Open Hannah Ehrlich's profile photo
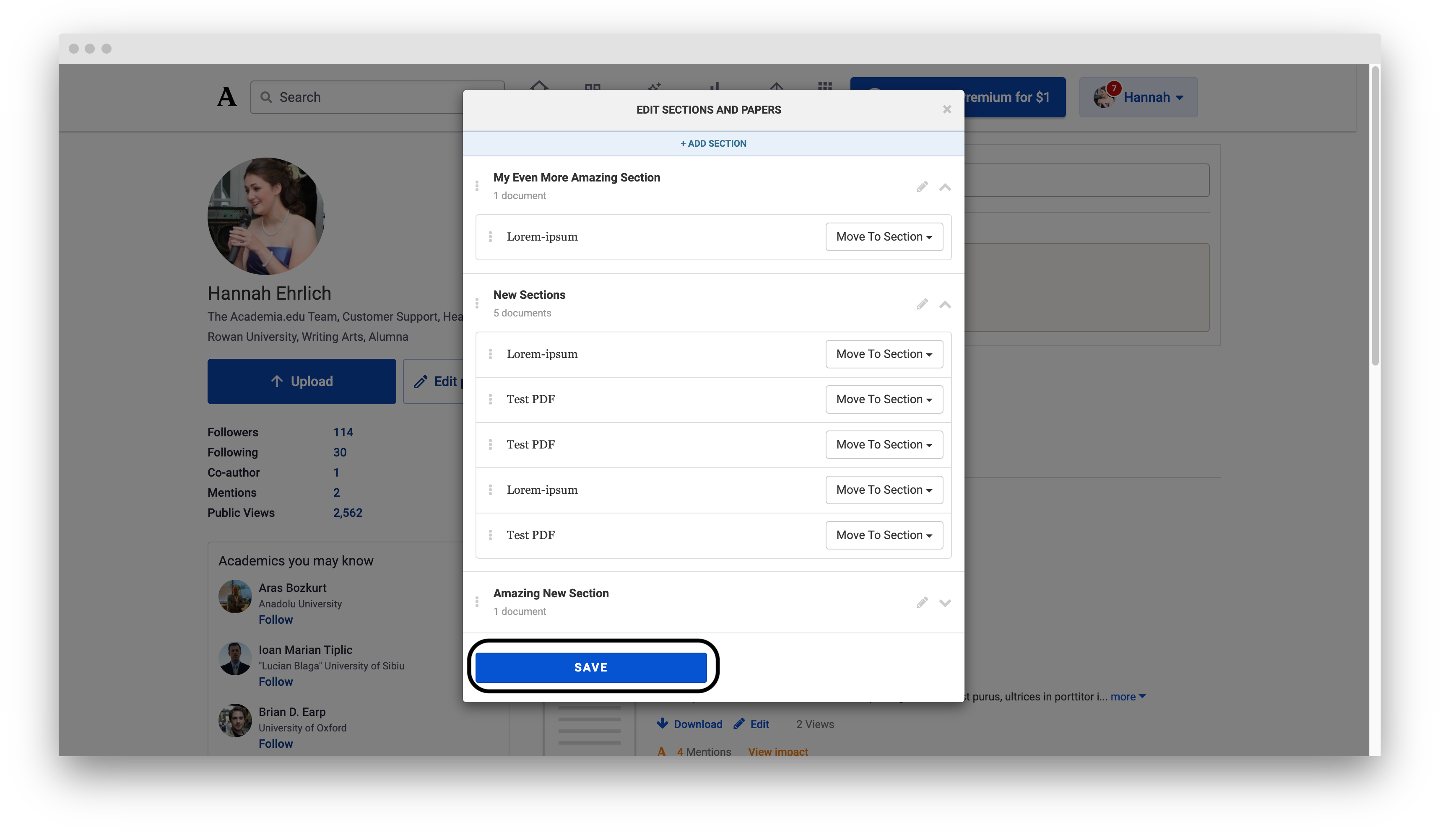1440x840 pixels. pyautogui.click(x=266, y=216)
